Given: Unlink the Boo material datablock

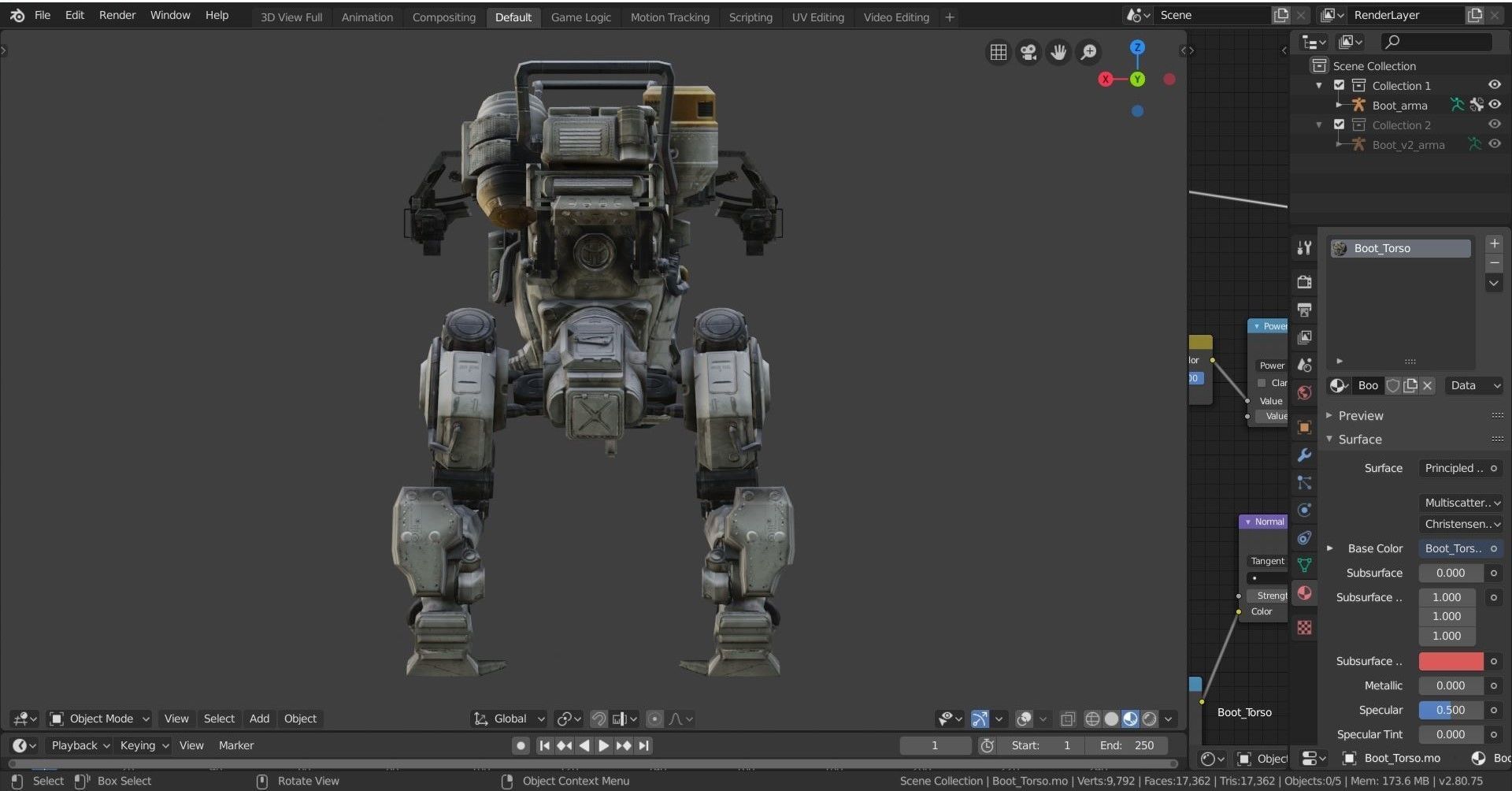Looking at the screenshot, I should [x=1428, y=385].
